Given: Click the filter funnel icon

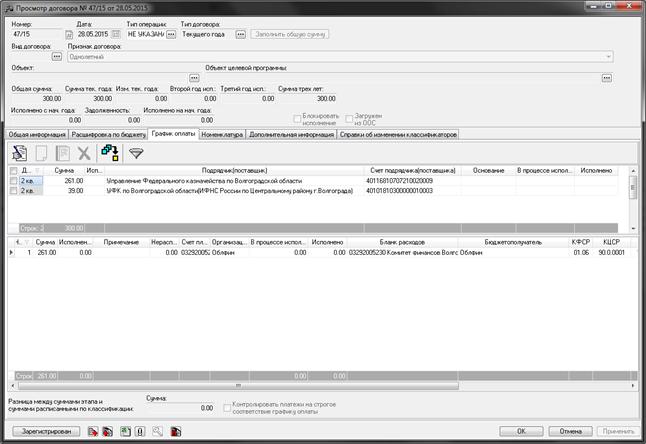Looking at the screenshot, I should (137, 153).
